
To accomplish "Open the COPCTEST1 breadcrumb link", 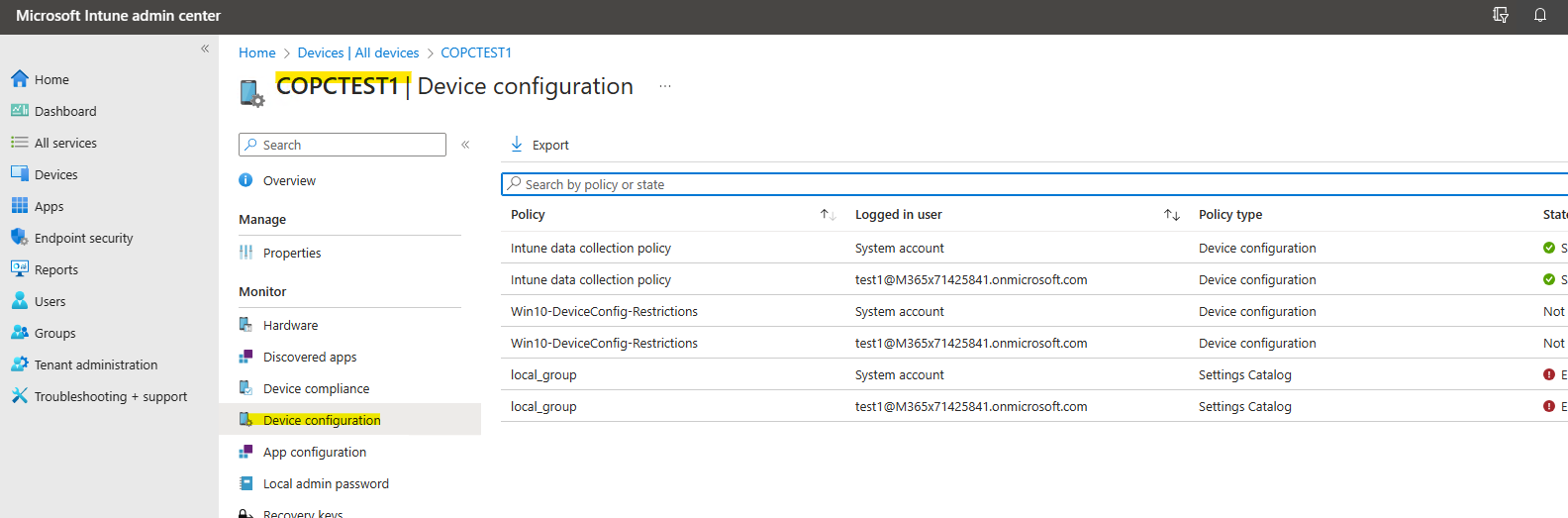I will point(476,52).
